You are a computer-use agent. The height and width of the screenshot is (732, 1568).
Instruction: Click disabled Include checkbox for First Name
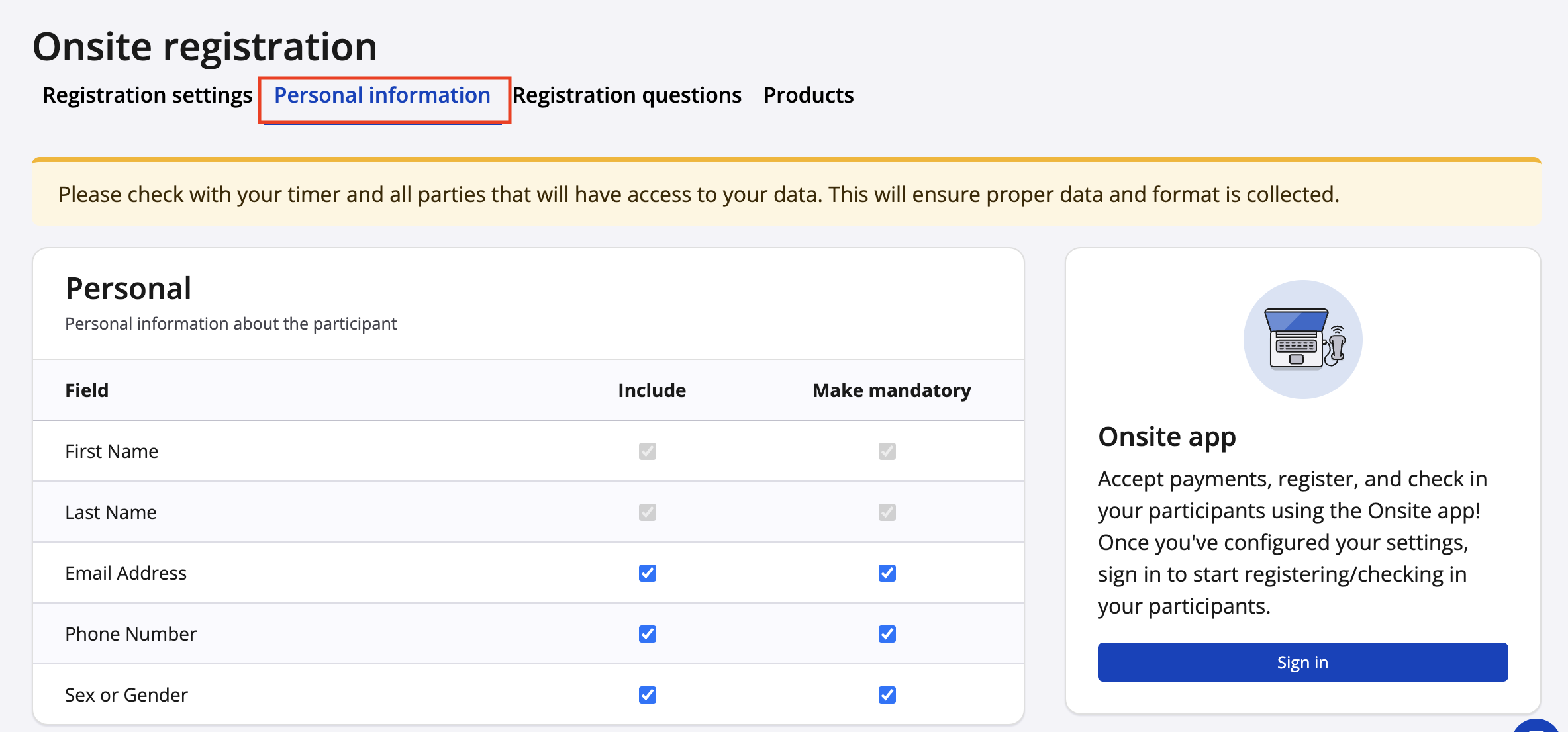coord(647,451)
